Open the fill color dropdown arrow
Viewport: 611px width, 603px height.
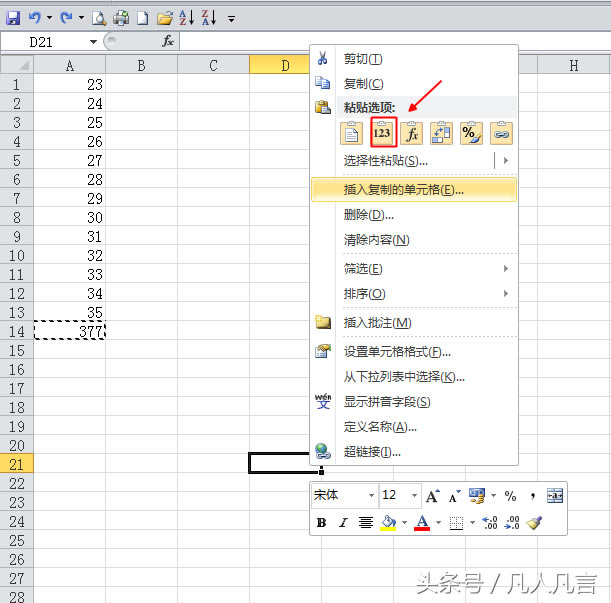click(404, 522)
